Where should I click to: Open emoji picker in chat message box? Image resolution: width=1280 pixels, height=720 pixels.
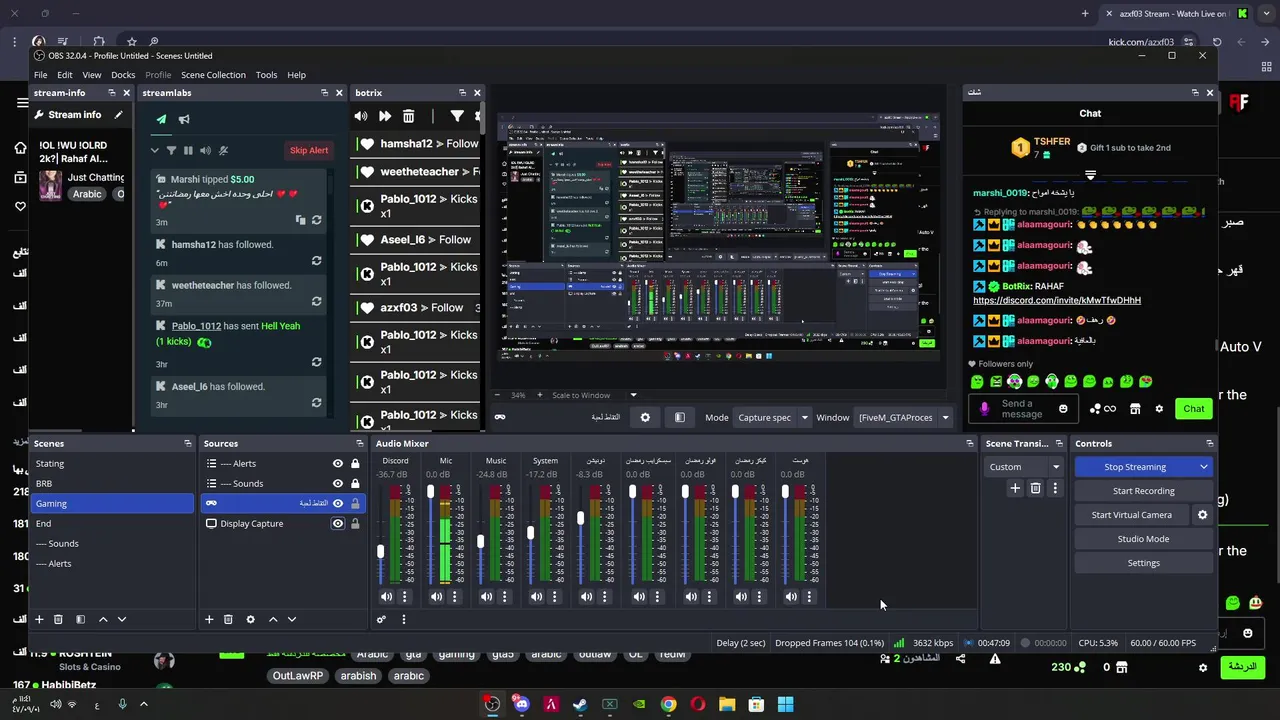[1063, 408]
